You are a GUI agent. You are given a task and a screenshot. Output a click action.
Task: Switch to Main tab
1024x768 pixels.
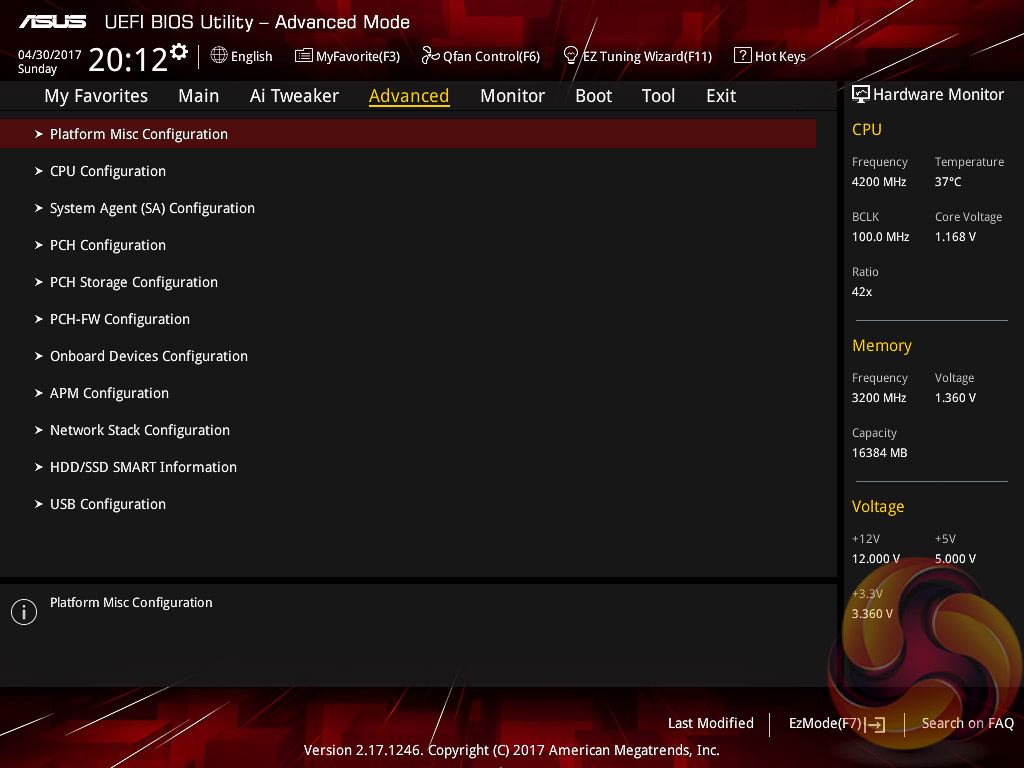click(x=199, y=96)
